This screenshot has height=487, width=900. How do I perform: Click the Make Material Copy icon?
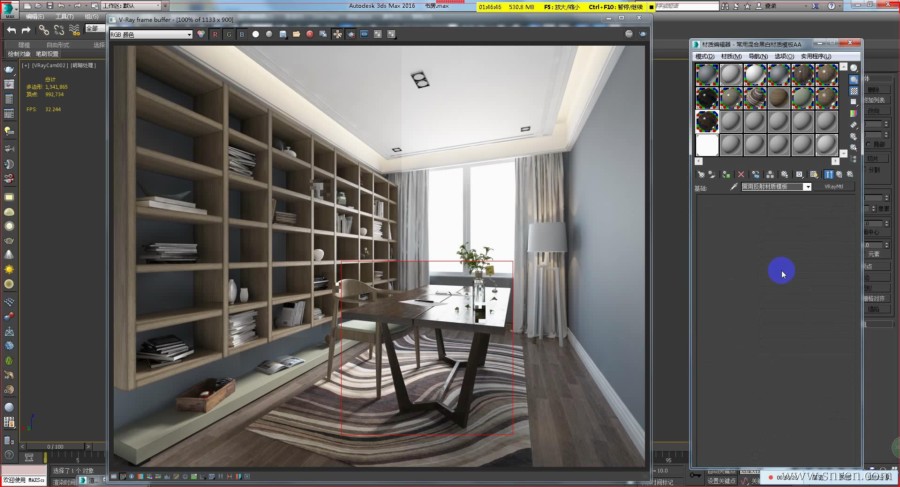point(755,175)
